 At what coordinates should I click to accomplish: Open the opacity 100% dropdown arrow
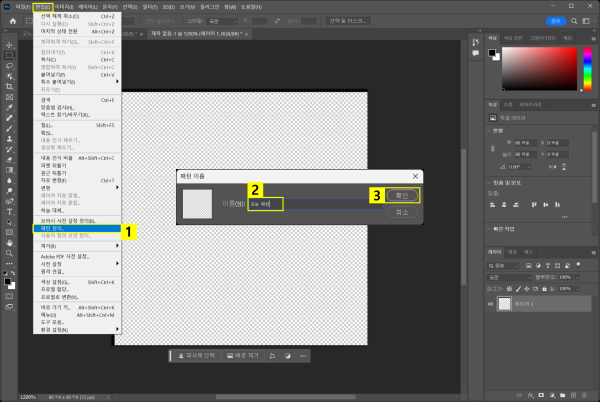click(x=576, y=277)
